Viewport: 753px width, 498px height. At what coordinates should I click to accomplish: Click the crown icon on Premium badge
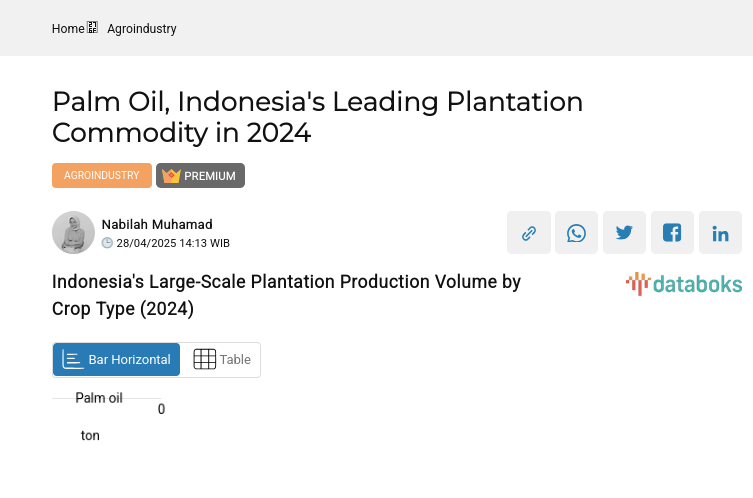171,176
